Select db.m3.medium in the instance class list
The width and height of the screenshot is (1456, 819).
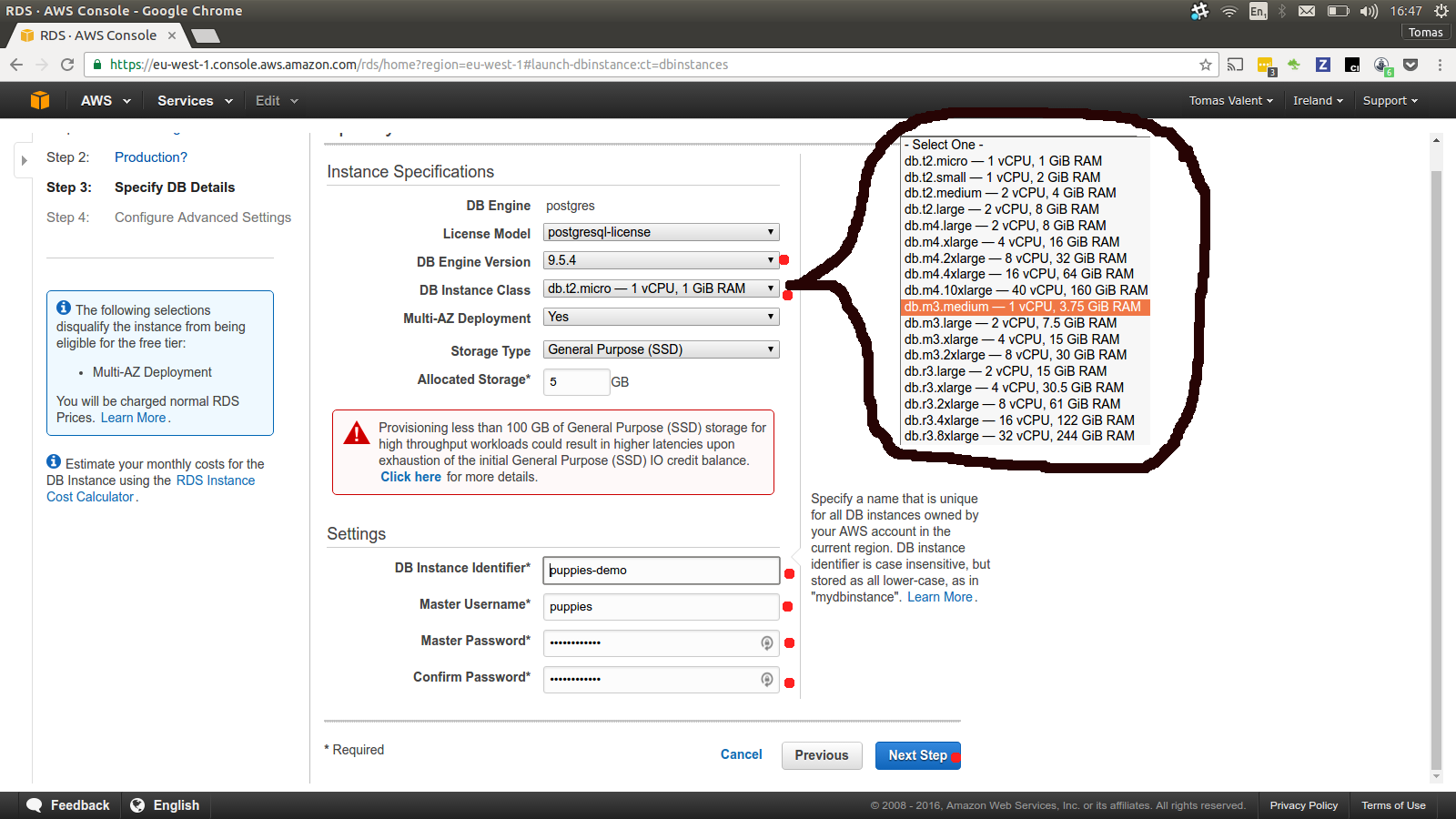point(1026,307)
